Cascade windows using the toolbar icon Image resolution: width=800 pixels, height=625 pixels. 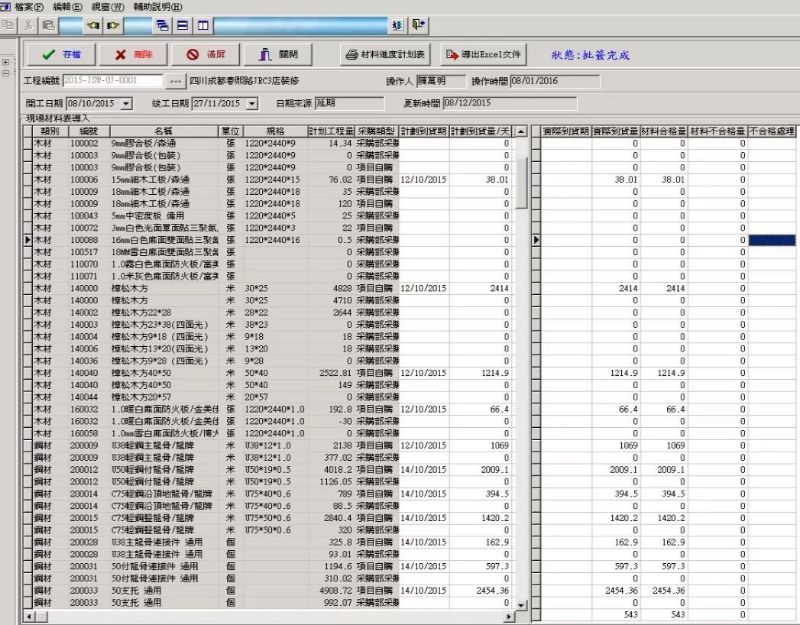pos(162,25)
